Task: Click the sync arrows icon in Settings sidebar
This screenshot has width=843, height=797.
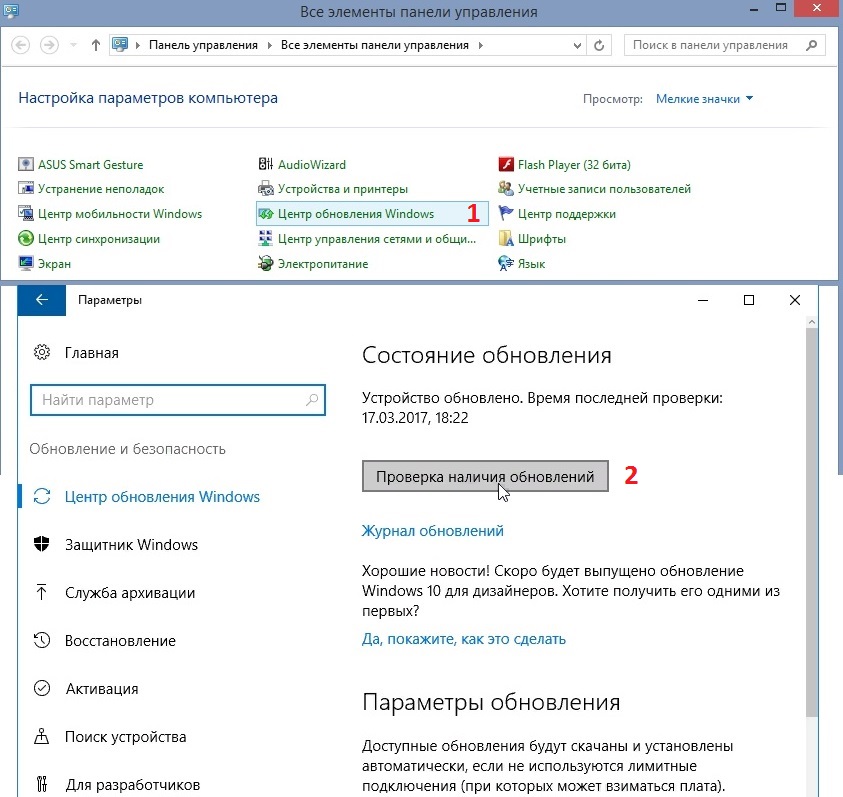Action: 42,496
